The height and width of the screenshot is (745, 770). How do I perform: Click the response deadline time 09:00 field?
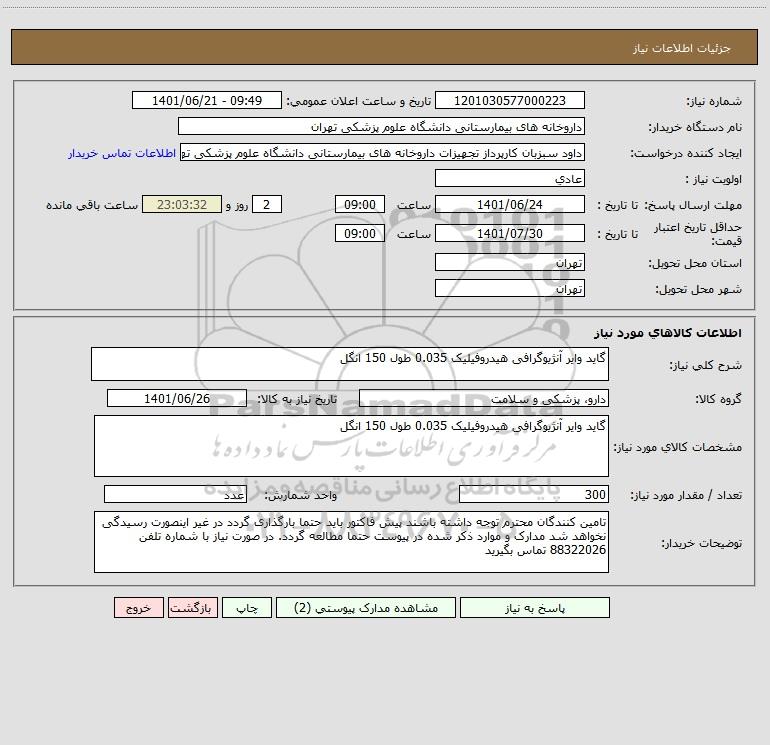click(x=359, y=204)
